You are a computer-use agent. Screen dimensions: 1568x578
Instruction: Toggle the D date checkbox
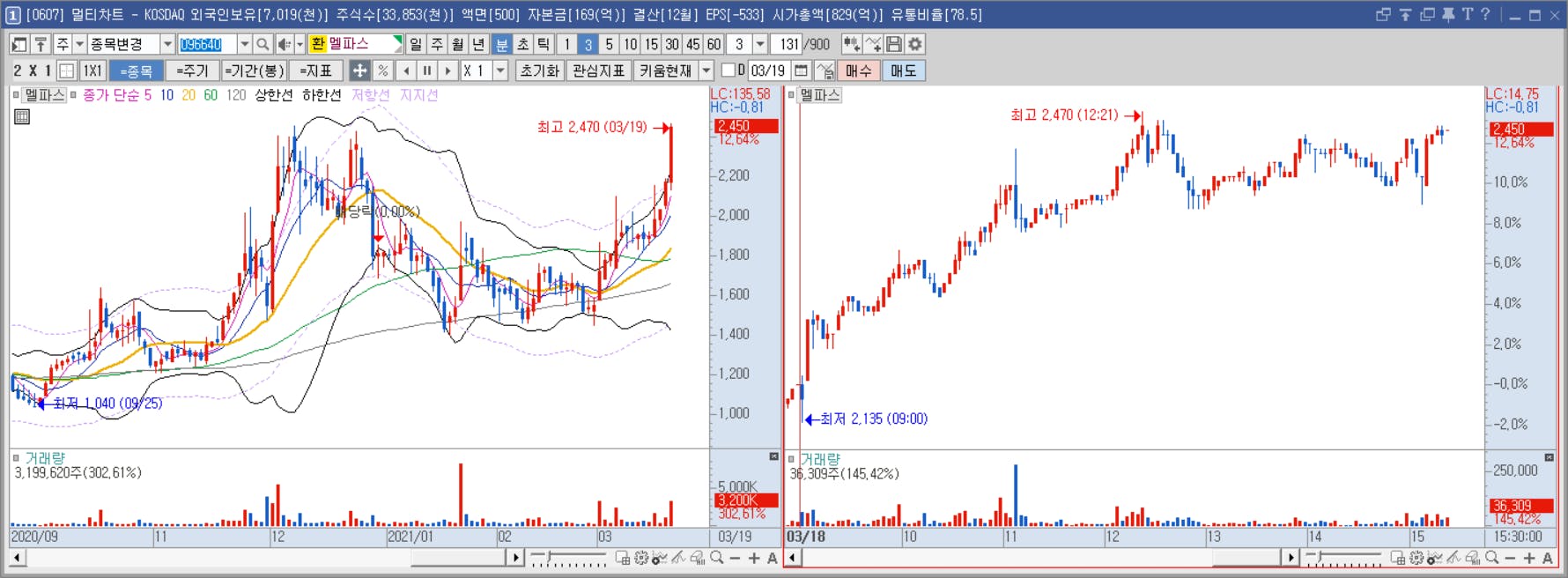pyautogui.click(x=728, y=70)
